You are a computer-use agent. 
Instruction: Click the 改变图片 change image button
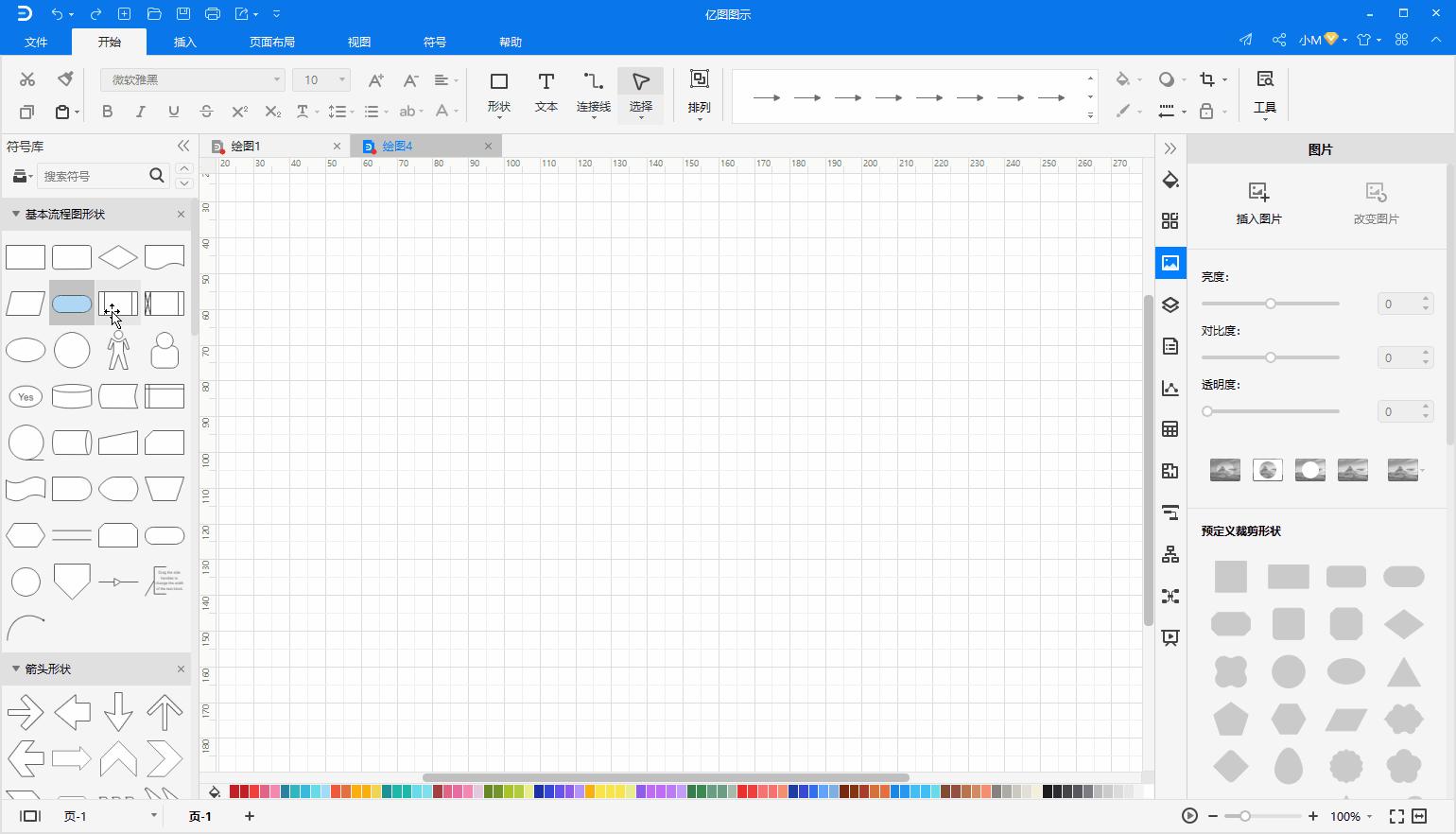pyautogui.click(x=1376, y=201)
